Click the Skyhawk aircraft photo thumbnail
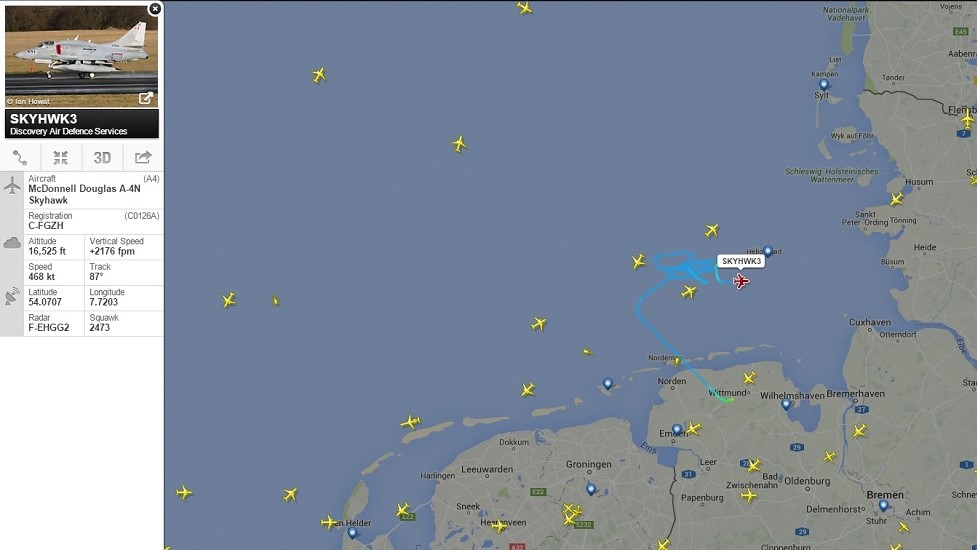The height and width of the screenshot is (550, 977). click(x=82, y=56)
